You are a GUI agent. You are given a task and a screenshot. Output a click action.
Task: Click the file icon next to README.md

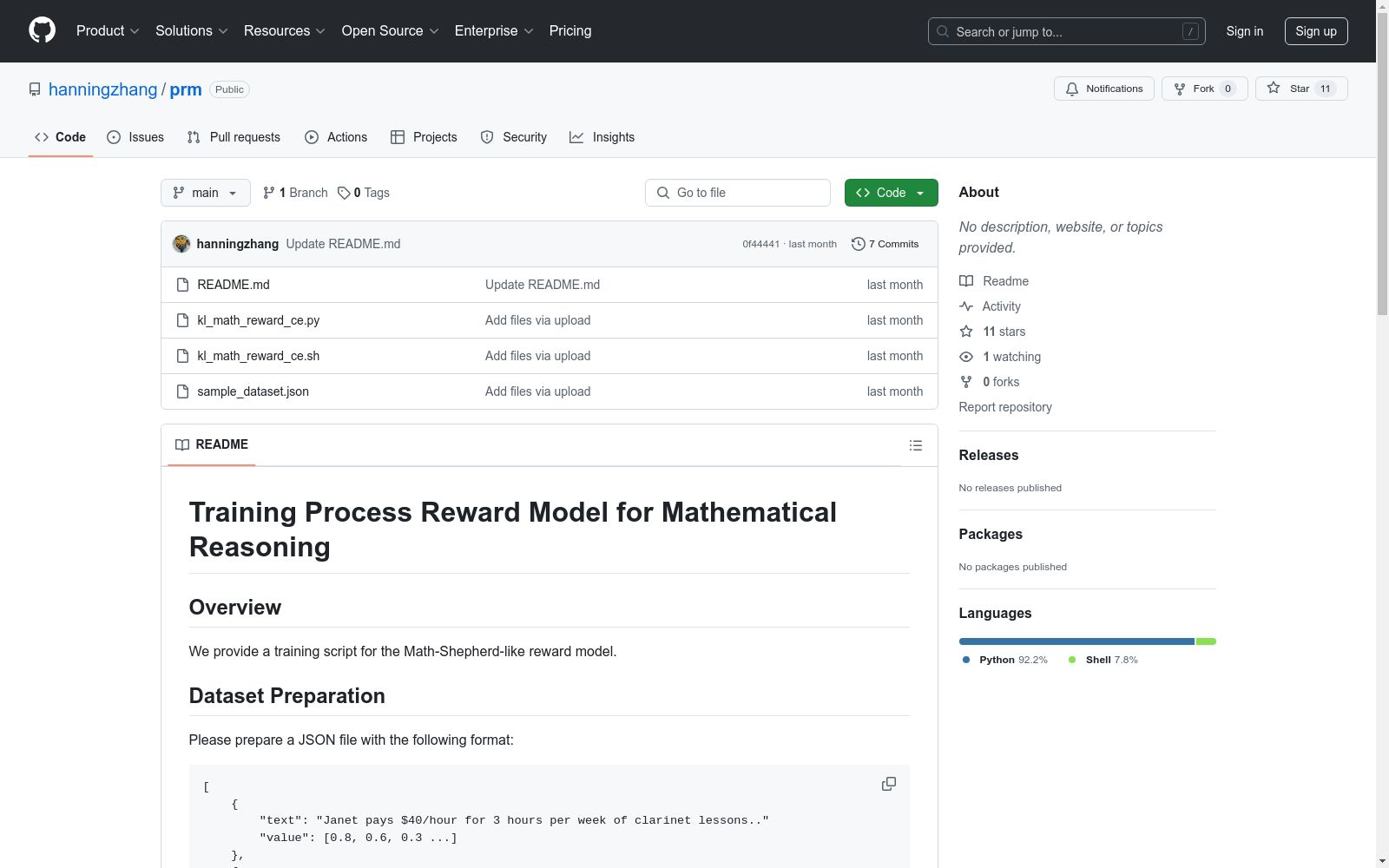182,285
